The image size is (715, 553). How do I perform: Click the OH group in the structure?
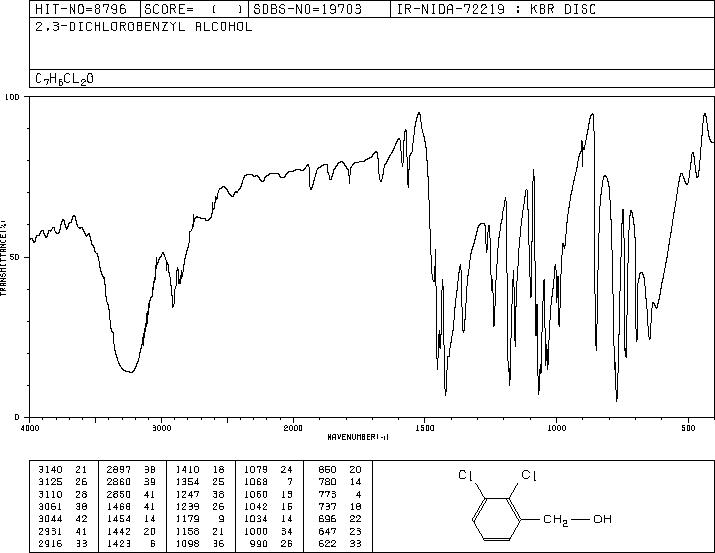pyautogui.click(x=602, y=519)
